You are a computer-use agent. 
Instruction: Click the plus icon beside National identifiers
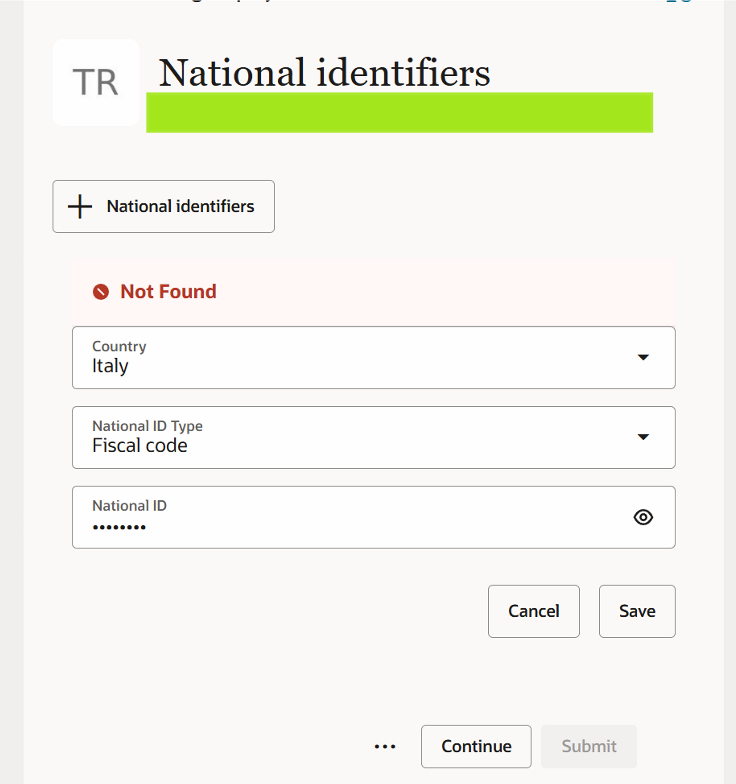tap(80, 206)
